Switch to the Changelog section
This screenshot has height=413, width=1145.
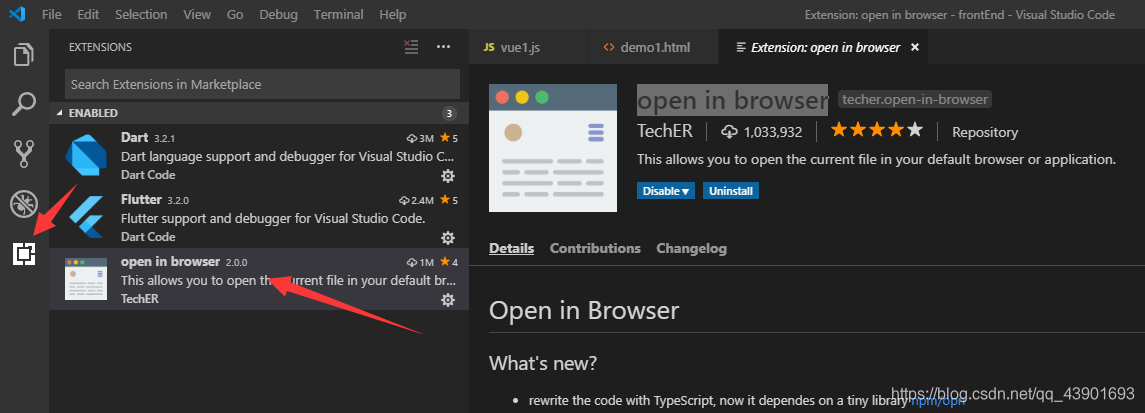pos(692,249)
